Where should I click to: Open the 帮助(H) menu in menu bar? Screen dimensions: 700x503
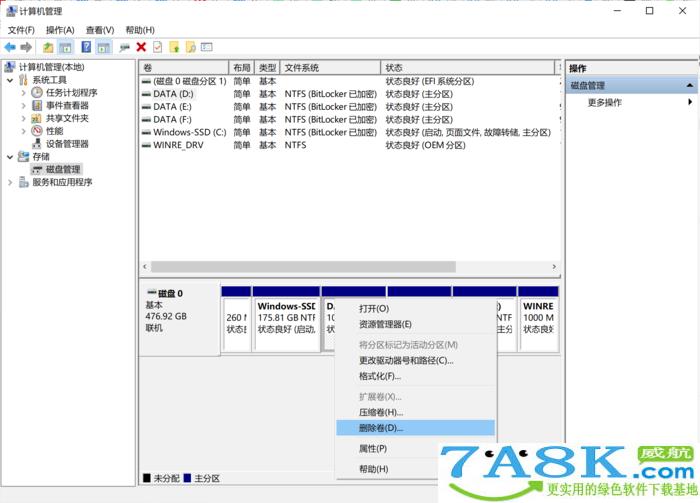pos(140,30)
